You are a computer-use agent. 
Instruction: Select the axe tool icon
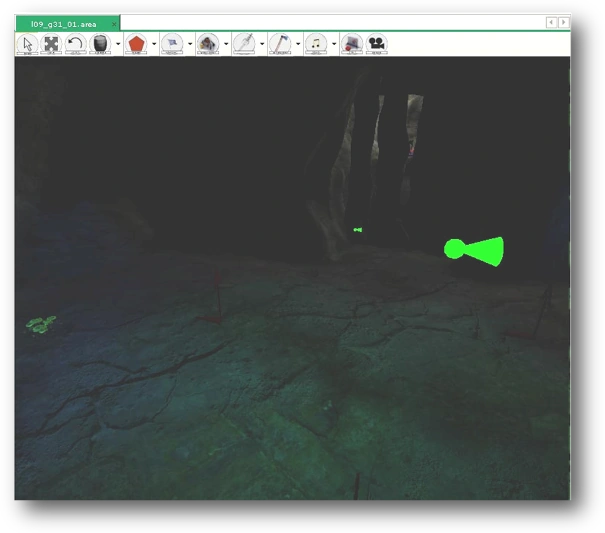280,44
